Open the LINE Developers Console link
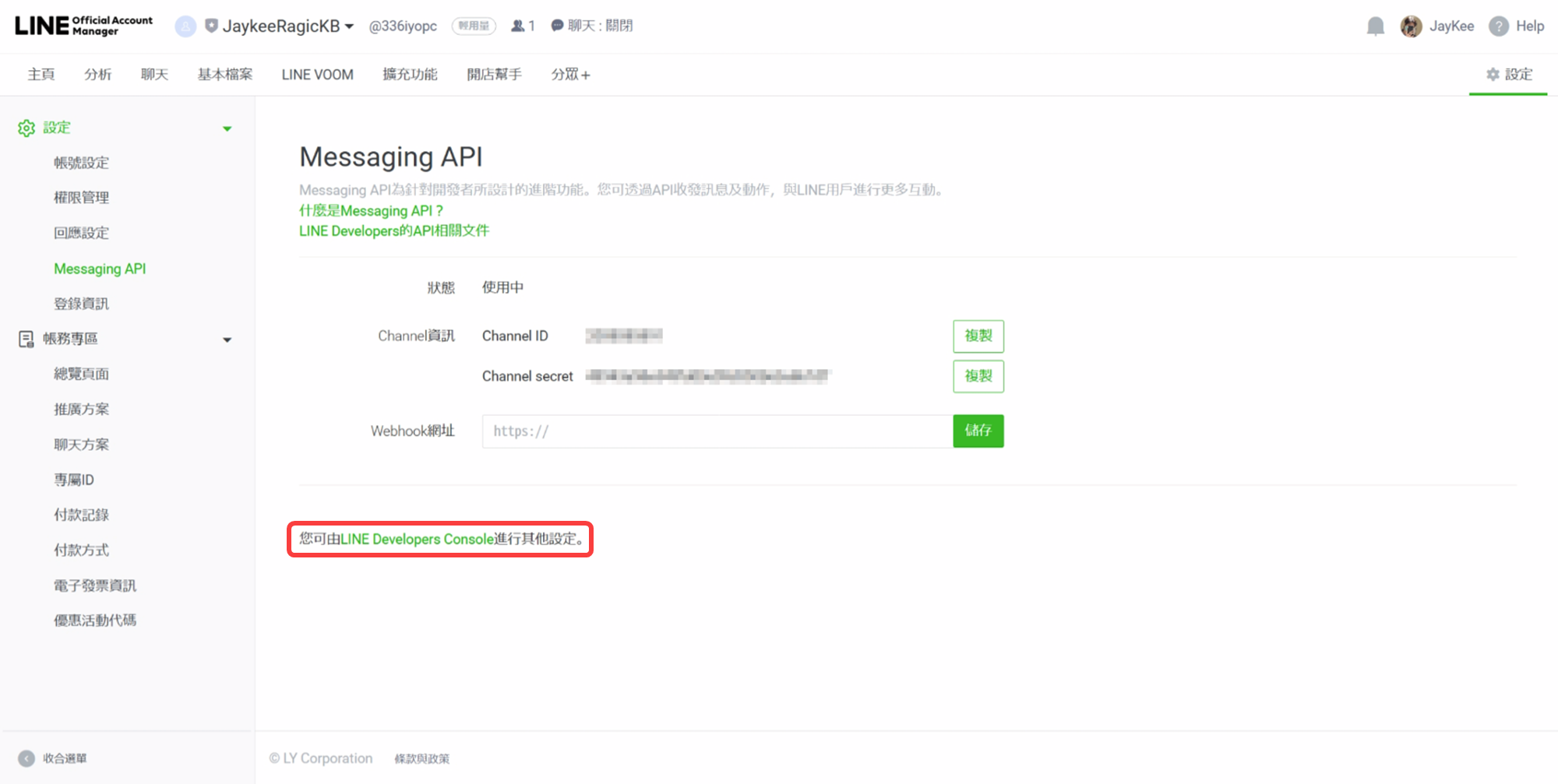 coord(418,539)
